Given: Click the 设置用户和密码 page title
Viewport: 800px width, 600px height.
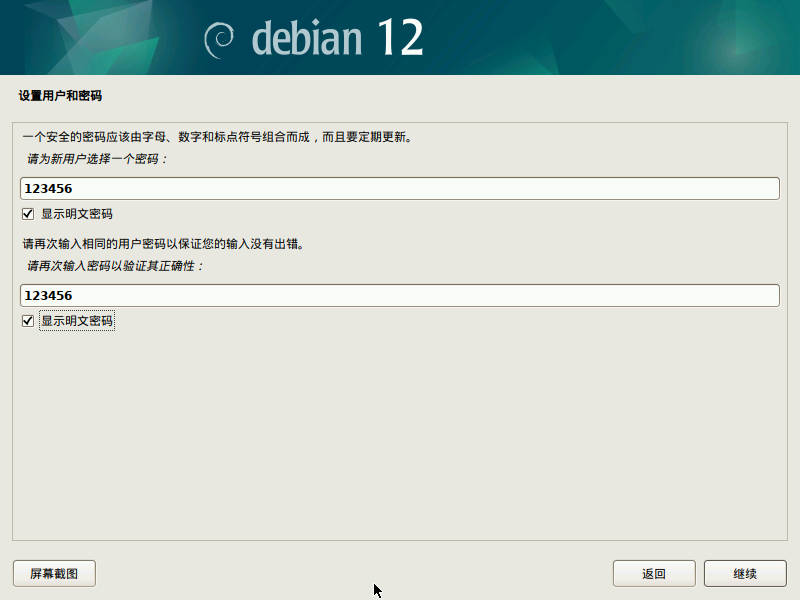Looking at the screenshot, I should [x=60, y=96].
